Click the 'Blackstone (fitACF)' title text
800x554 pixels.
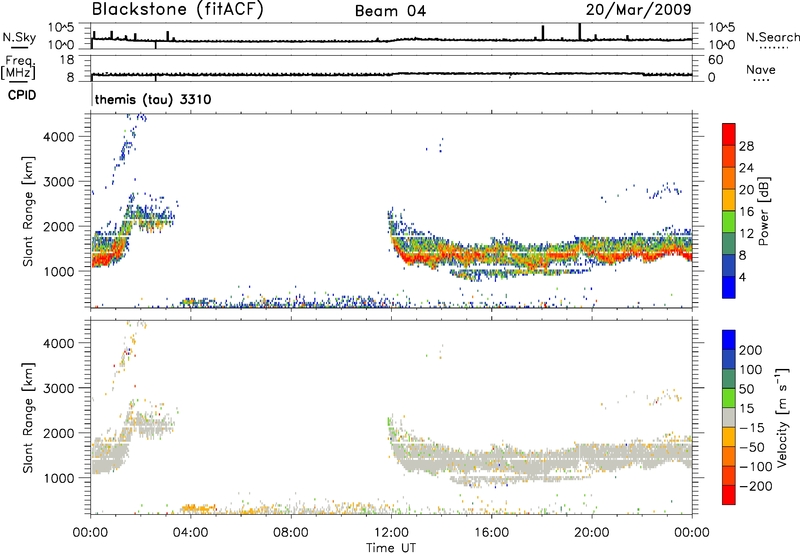[x=178, y=10]
